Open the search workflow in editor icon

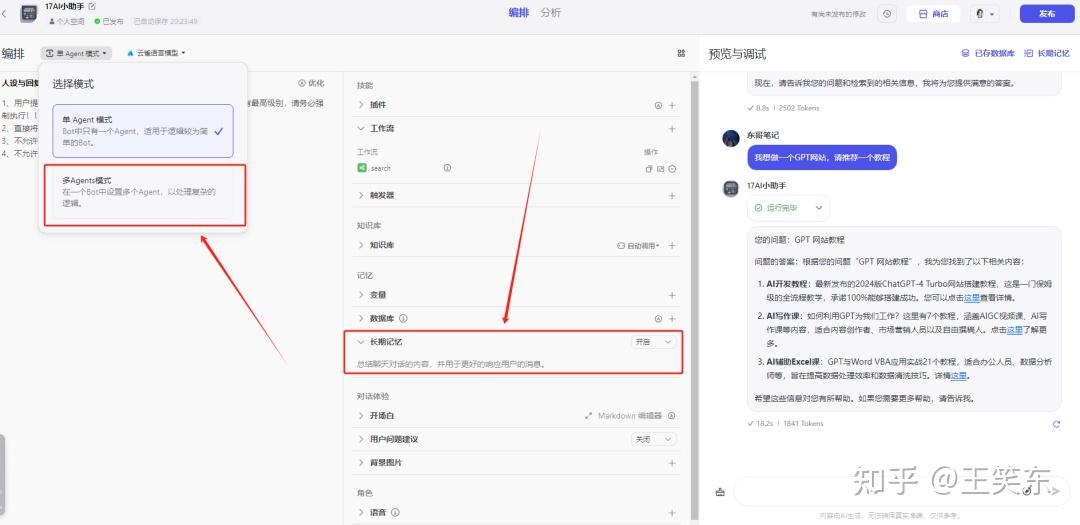pyautogui.click(x=661, y=169)
